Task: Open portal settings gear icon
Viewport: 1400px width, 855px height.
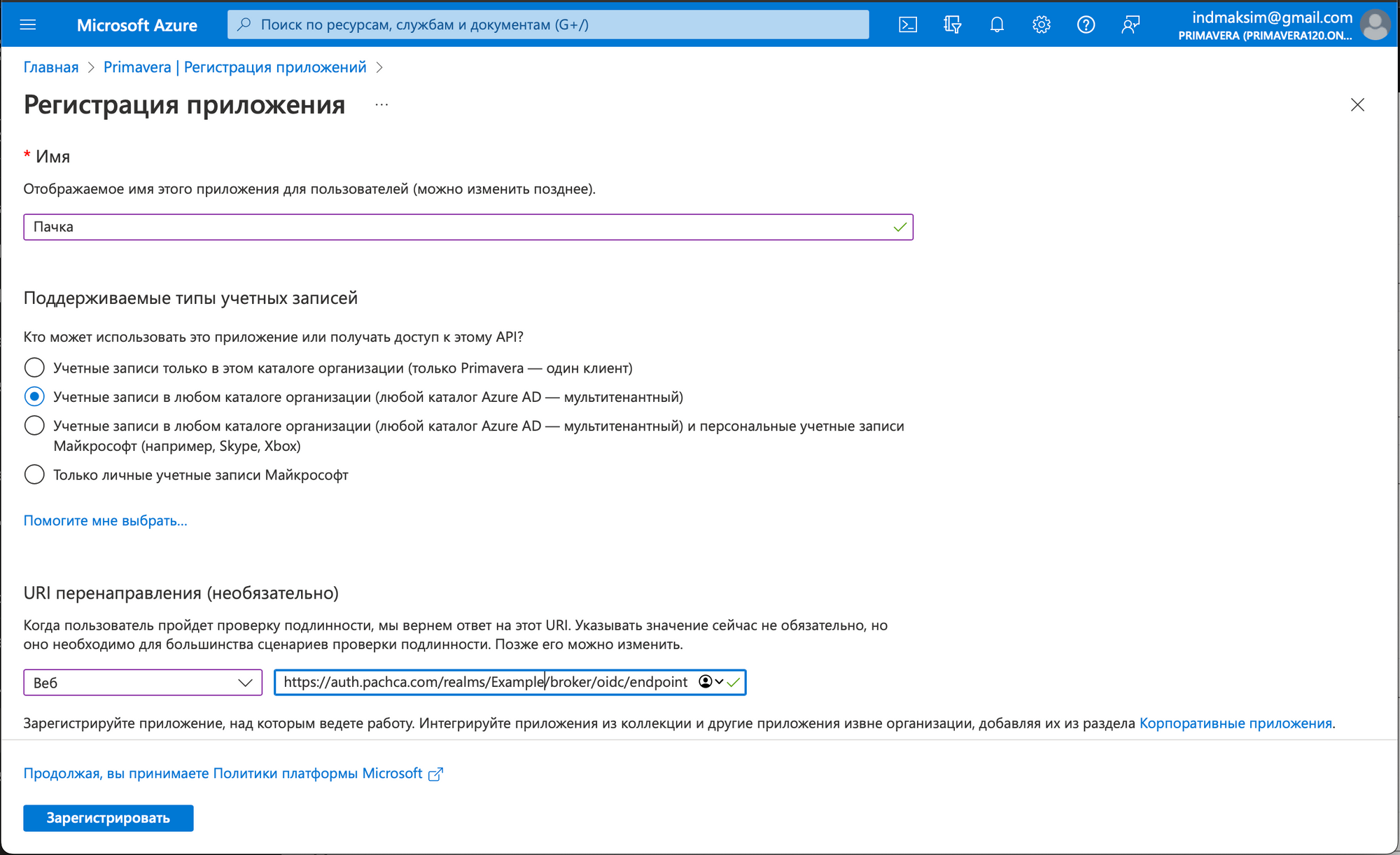Action: [x=1042, y=25]
